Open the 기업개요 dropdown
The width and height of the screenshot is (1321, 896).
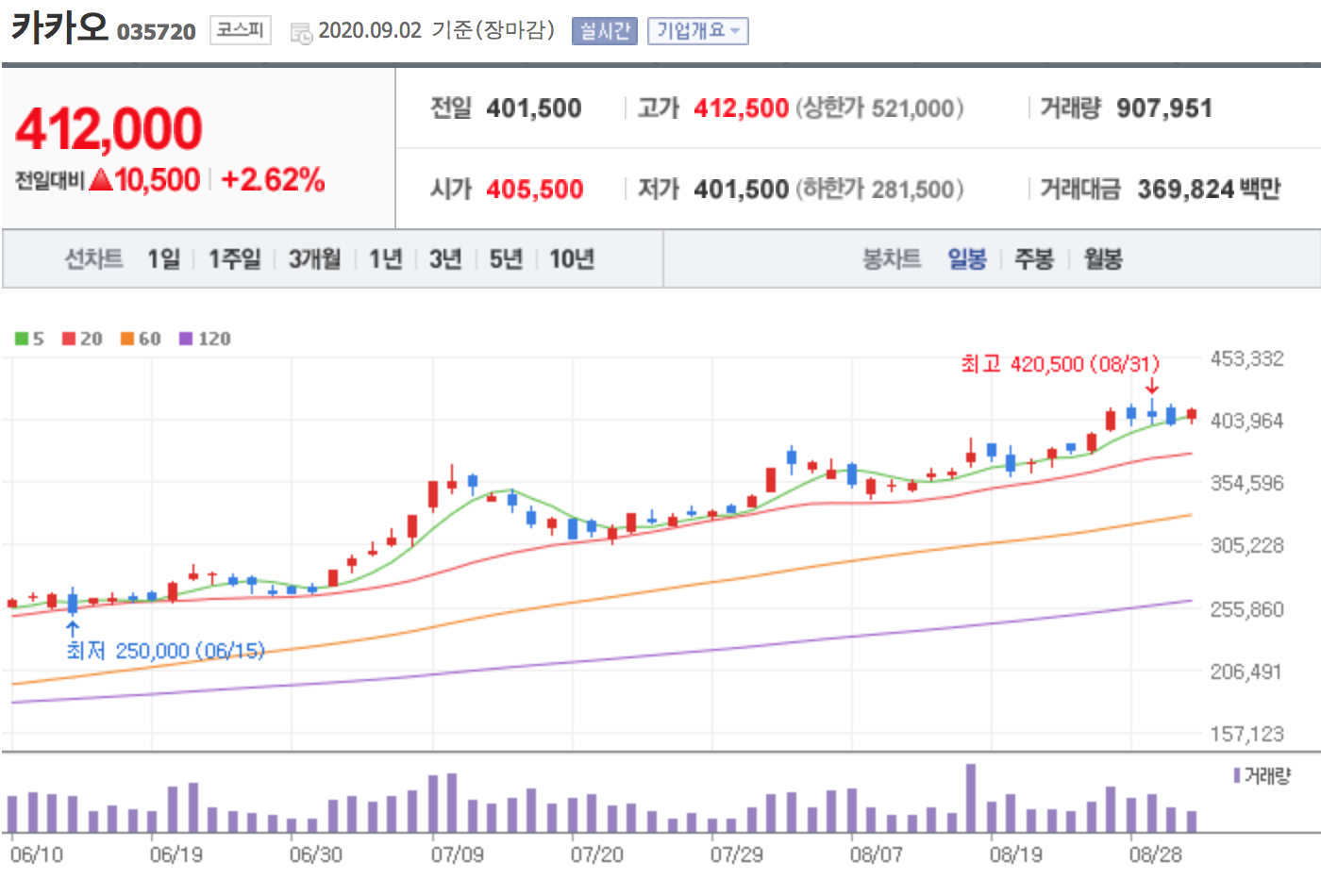698,31
